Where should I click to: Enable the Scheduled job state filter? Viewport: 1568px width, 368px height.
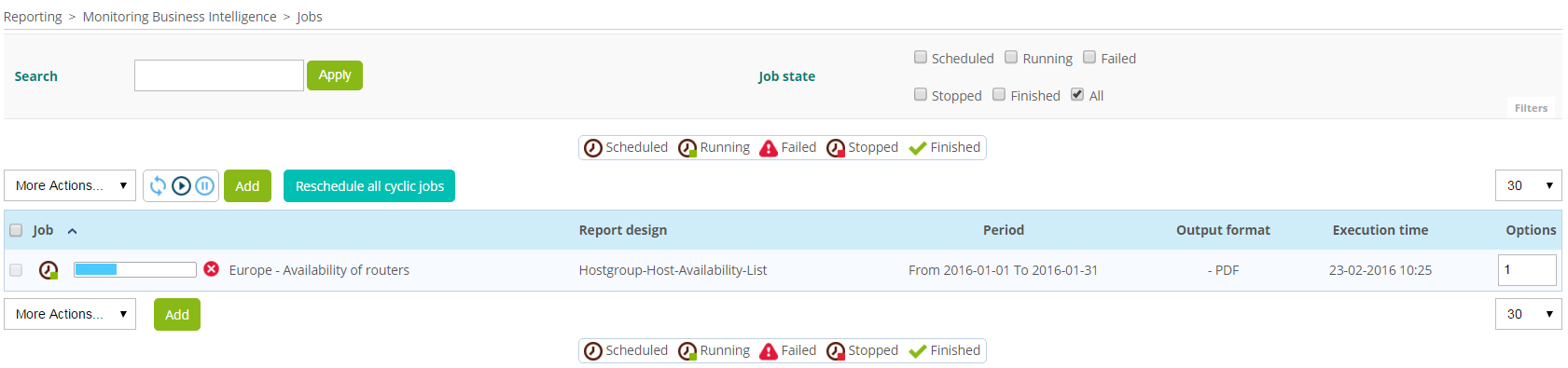tap(921, 58)
